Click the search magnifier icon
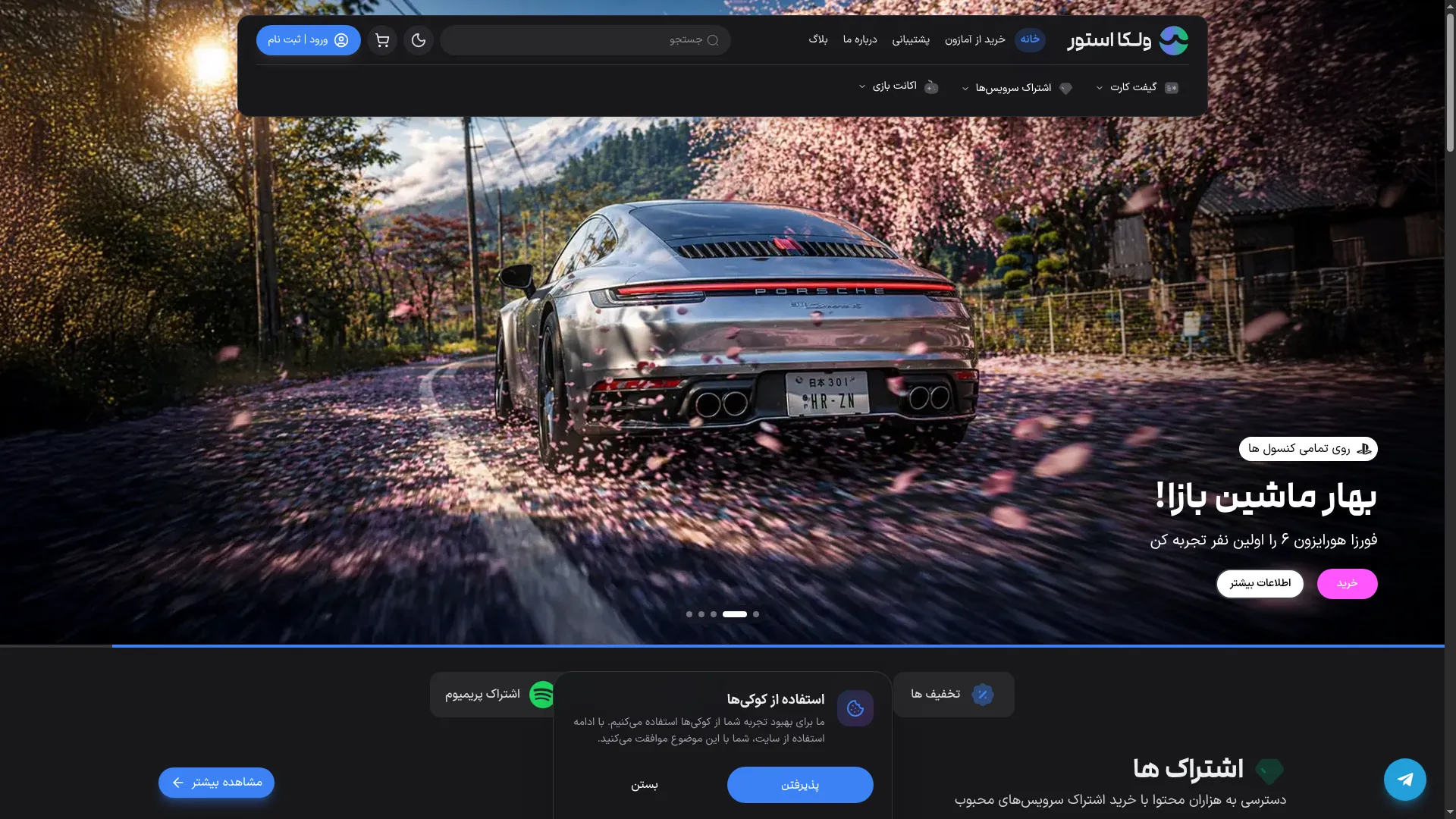 click(713, 40)
